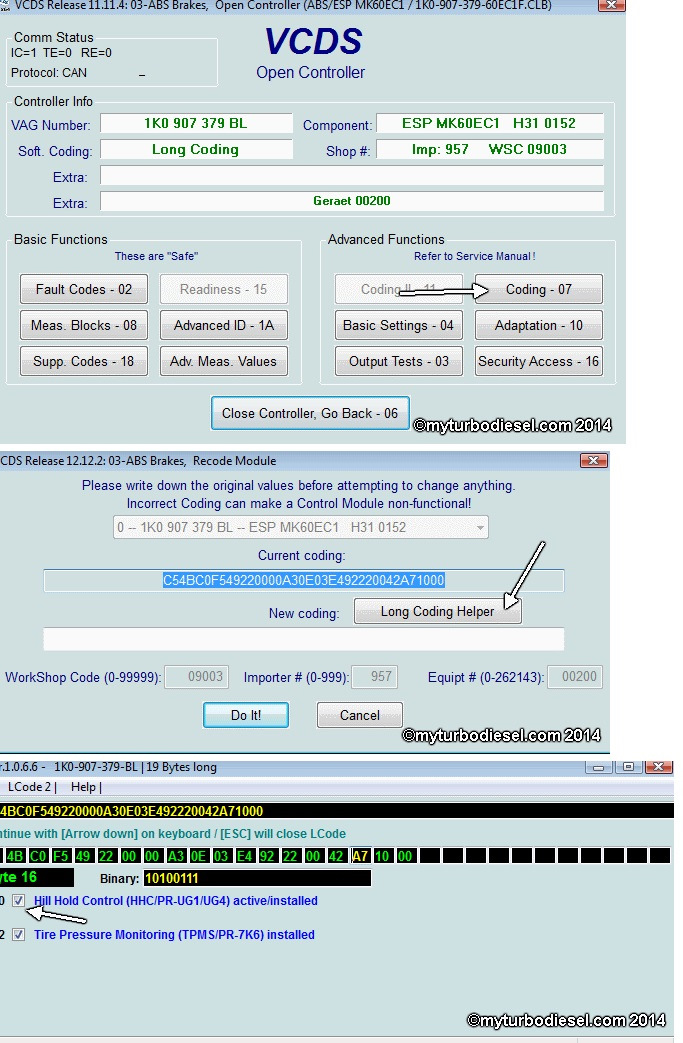Select byte A3 in the byte row
683x1043 pixels.
tap(176, 855)
